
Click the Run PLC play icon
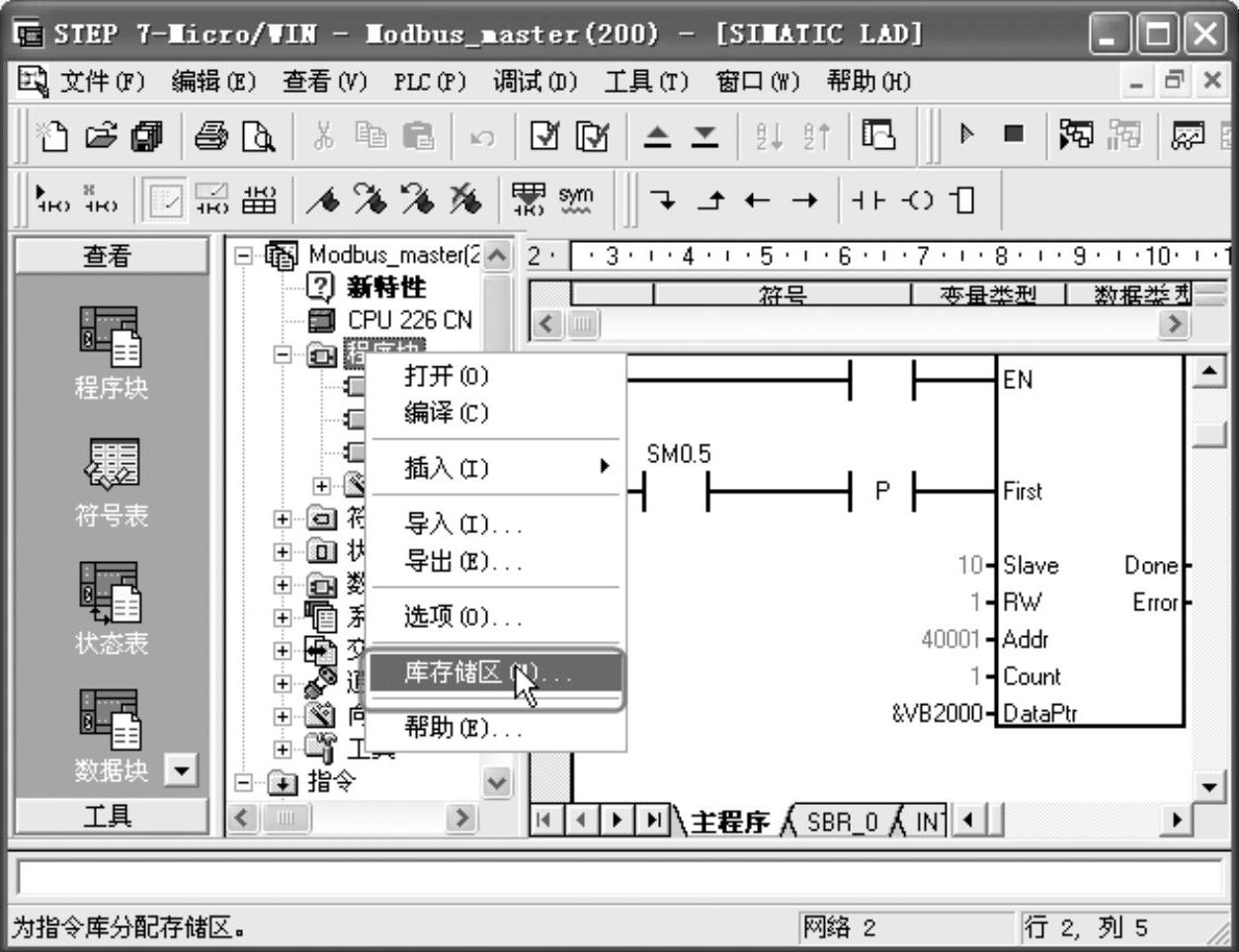(966, 133)
